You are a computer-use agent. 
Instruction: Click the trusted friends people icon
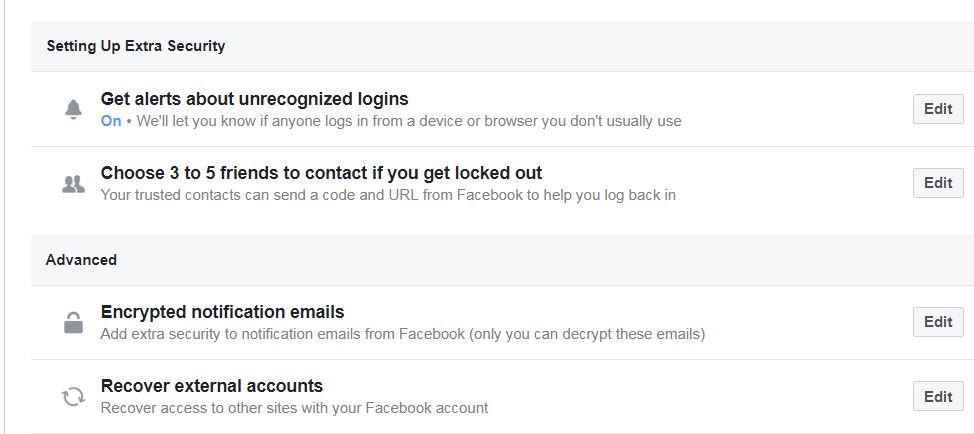[73, 184]
